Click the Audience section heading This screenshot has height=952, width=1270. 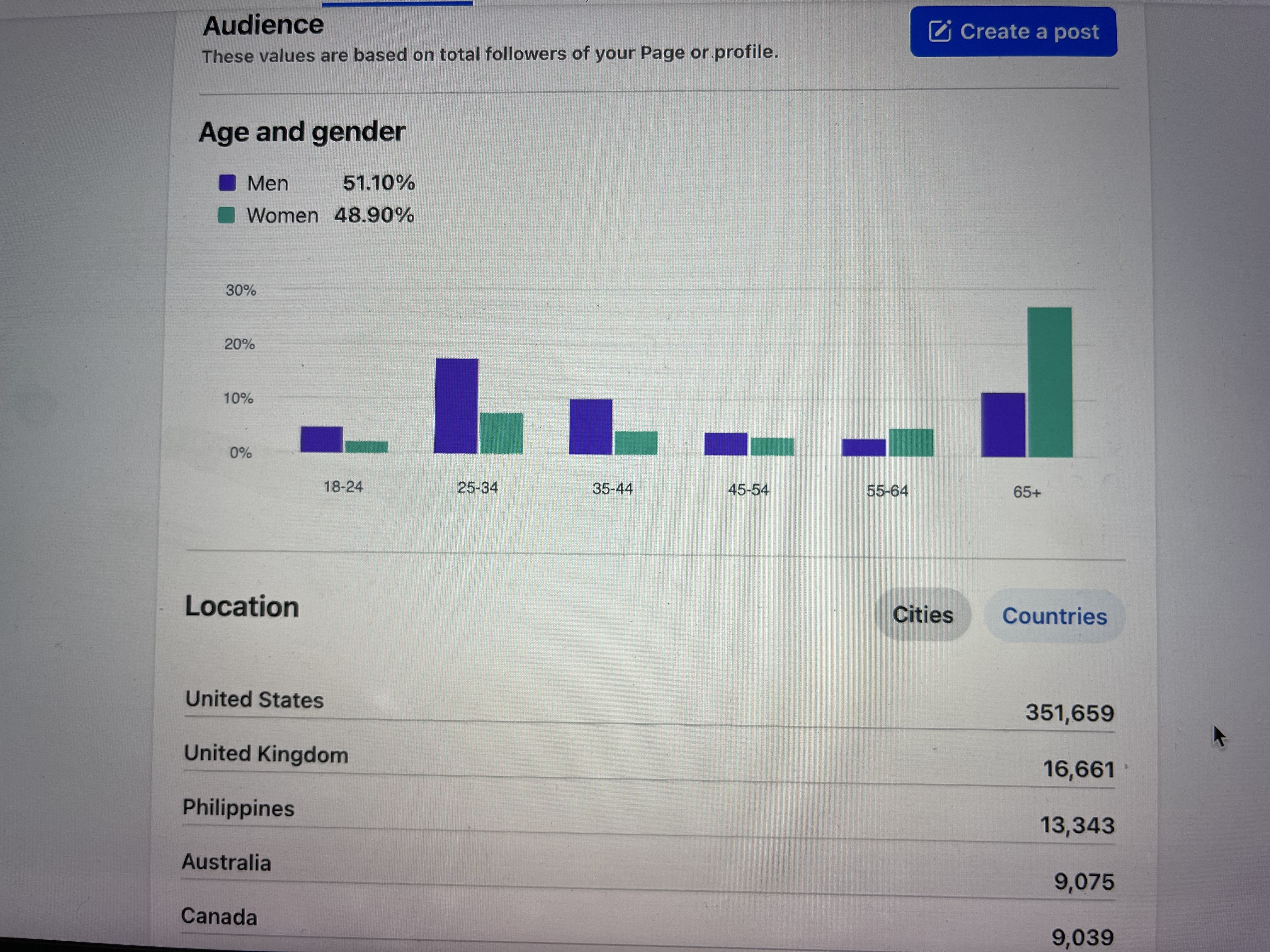pos(264,25)
